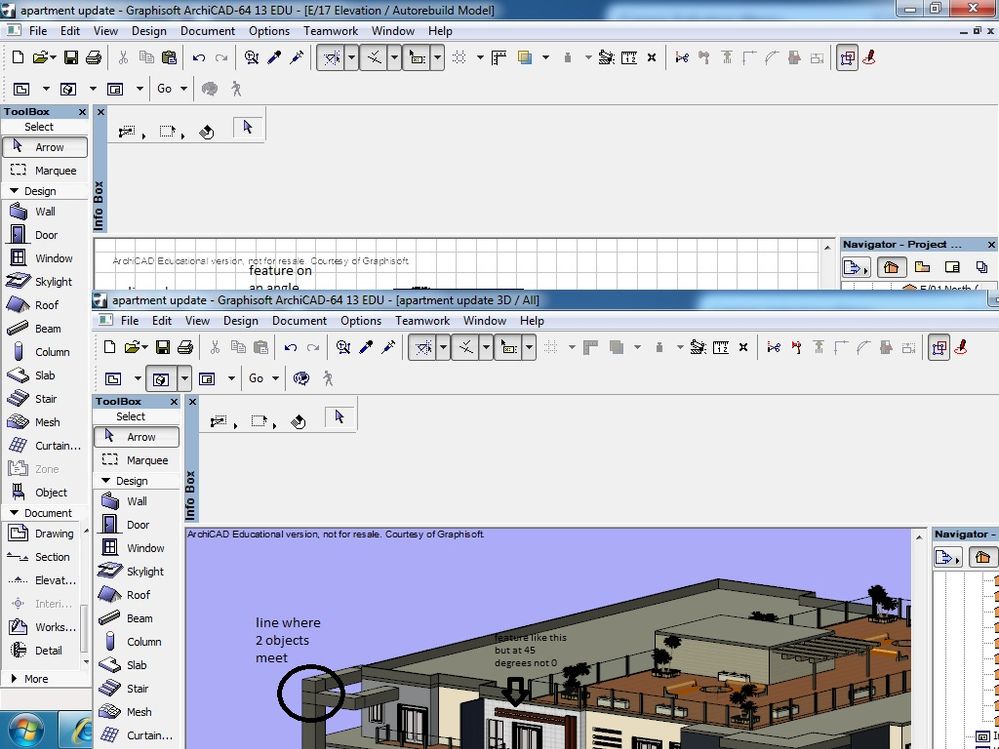Open the Document menu in the Elevation window
999x749 pixels.
point(208,31)
